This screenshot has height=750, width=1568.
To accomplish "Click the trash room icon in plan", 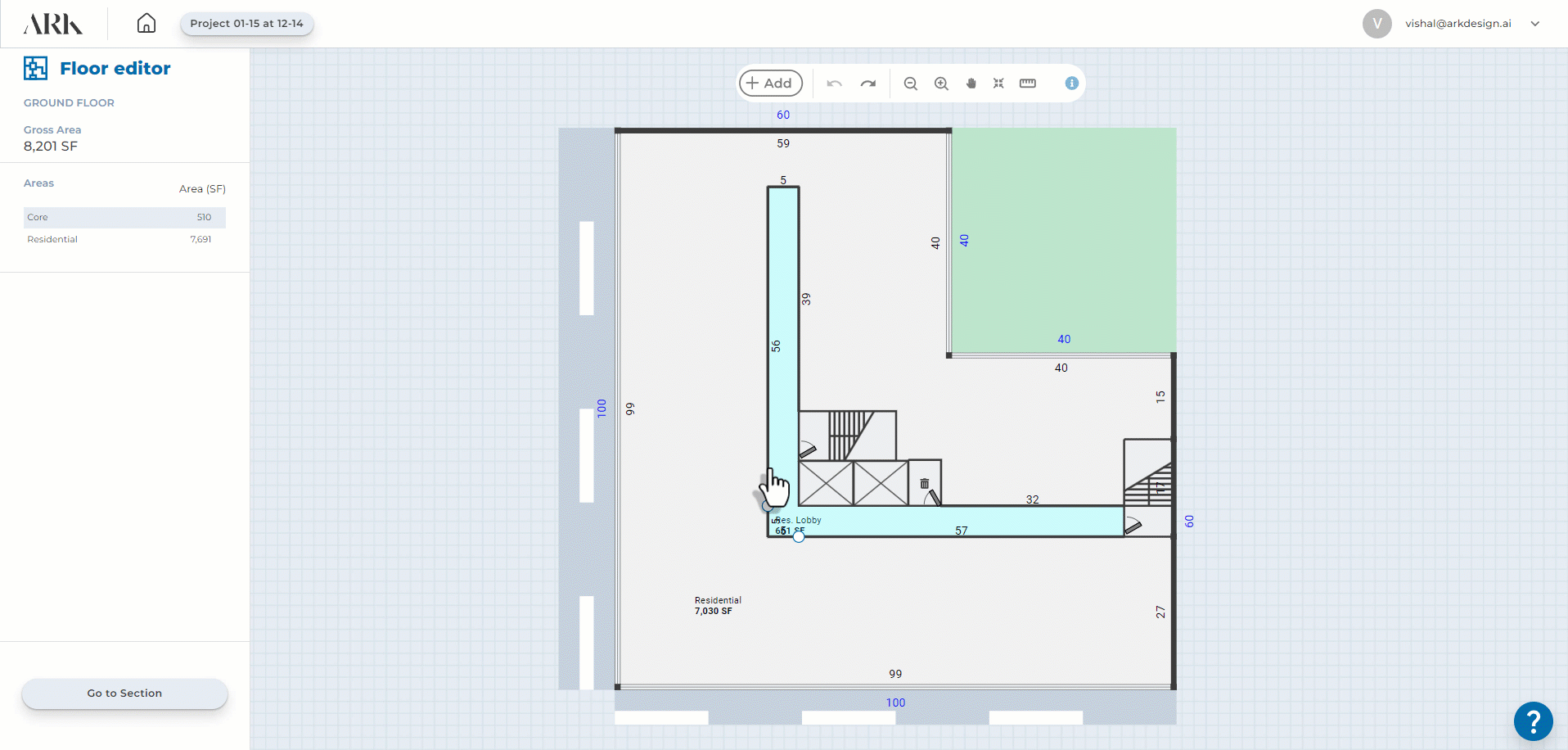I will pyautogui.click(x=925, y=483).
